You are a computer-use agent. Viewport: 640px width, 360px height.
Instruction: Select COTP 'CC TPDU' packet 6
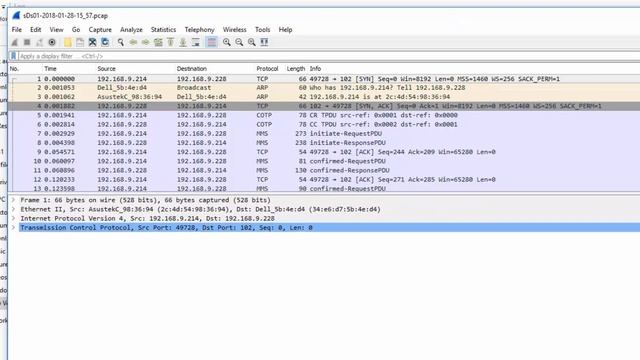(324, 124)
